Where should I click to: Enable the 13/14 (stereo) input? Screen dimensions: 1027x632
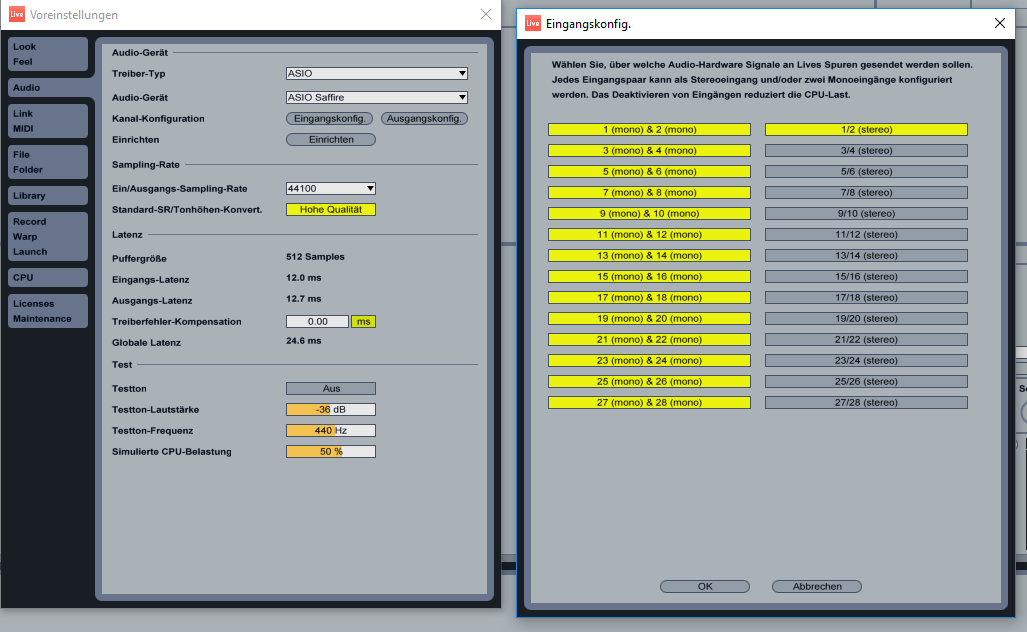tap(866, 255)
